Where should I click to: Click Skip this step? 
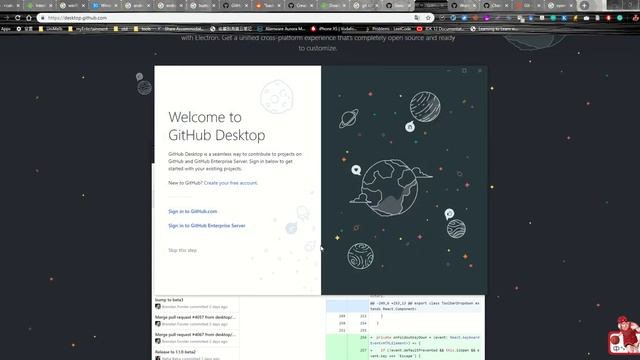[182, 250]
